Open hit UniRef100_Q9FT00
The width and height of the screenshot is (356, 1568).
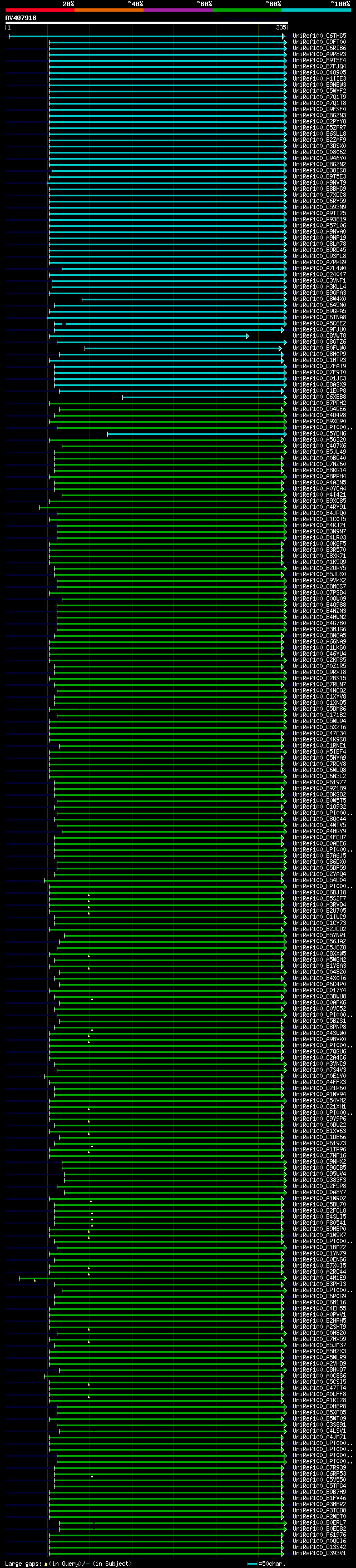[x=319, y=42]
